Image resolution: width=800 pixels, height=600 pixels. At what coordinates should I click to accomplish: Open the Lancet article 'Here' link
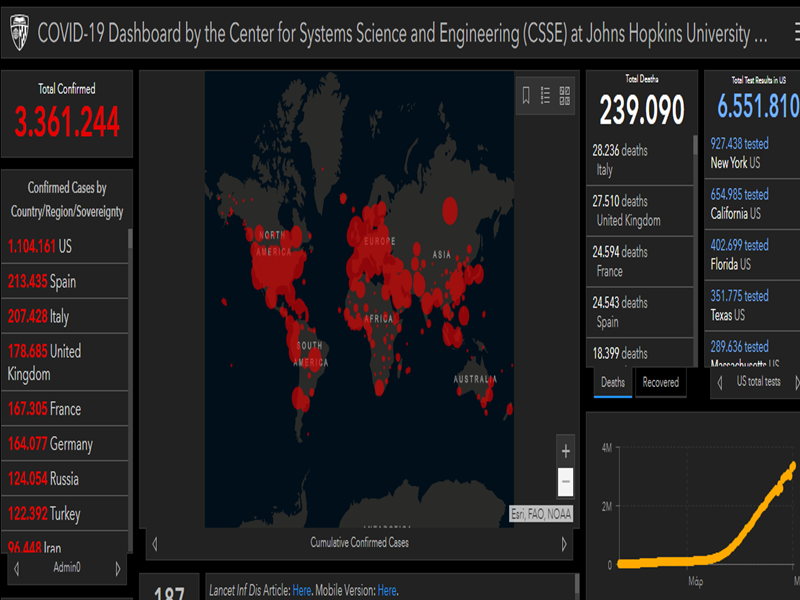coord(301,590)
